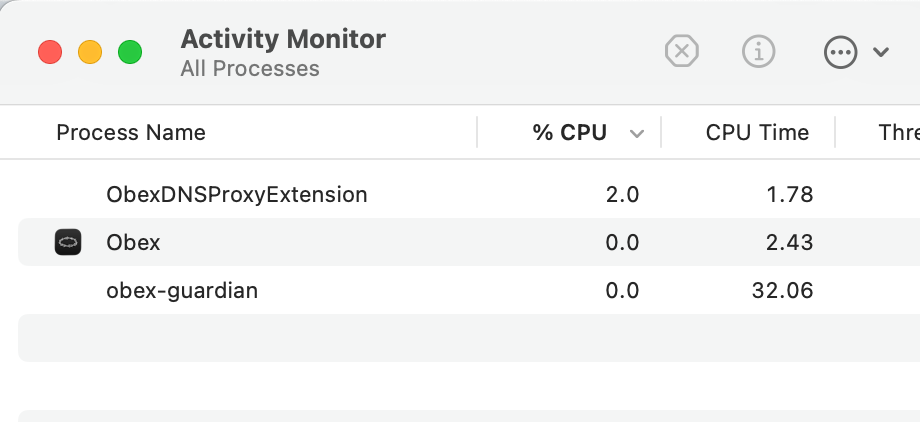Toggle the sort arrow in % CPU header
This screenshot has height=422, width=920.
click(637, 133)
